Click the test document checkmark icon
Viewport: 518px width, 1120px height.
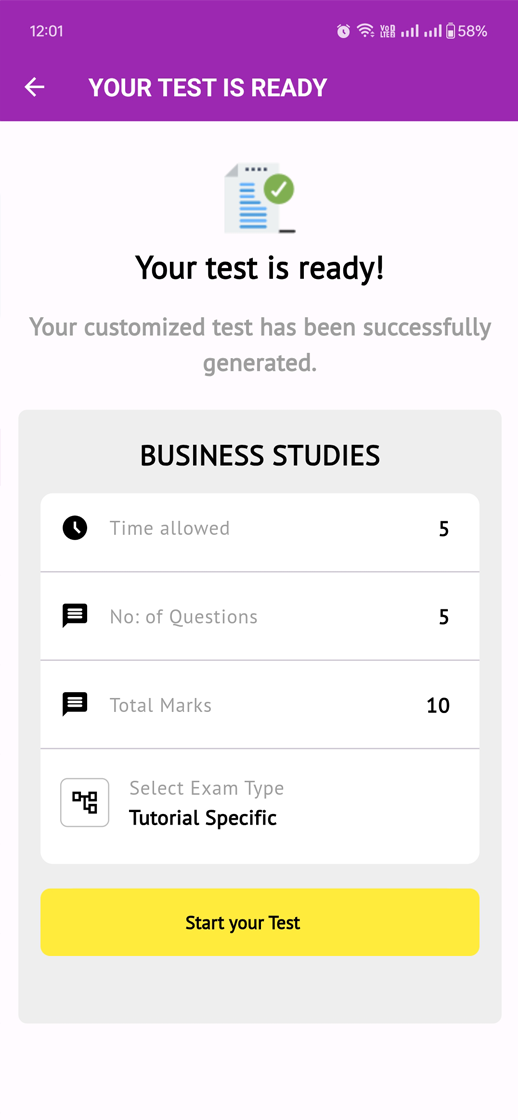click(x=259, y=198)
